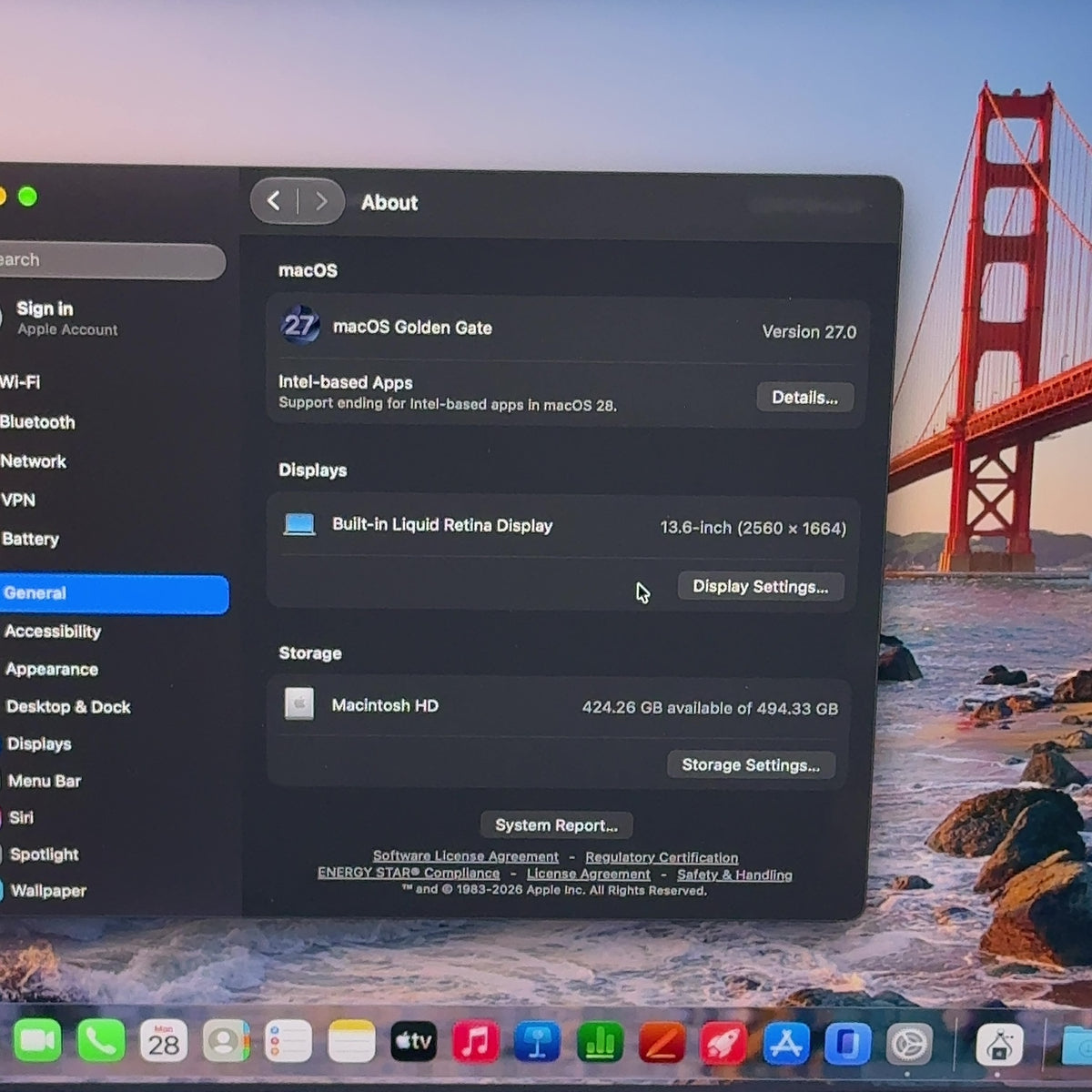Open the App Store from the Dock
This screenshot has width=1092, height=1092.
[x=786, y=1045]
